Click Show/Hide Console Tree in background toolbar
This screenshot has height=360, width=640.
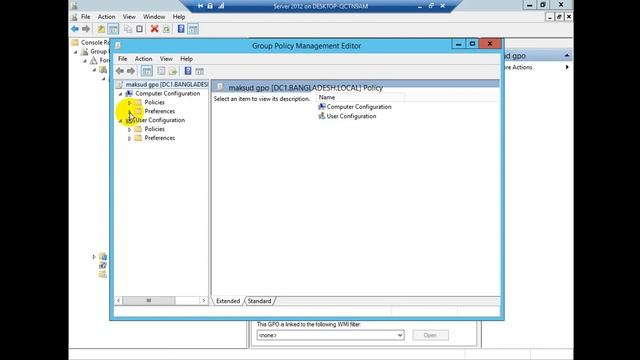click(x=113, y=29)
